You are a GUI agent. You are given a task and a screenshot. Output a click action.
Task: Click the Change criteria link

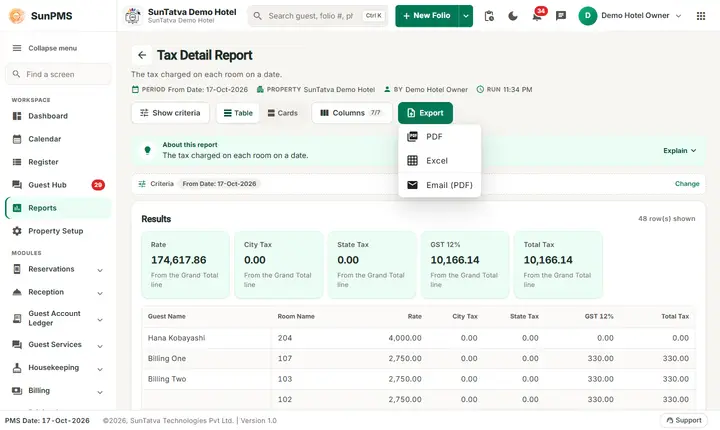point(687,184)
